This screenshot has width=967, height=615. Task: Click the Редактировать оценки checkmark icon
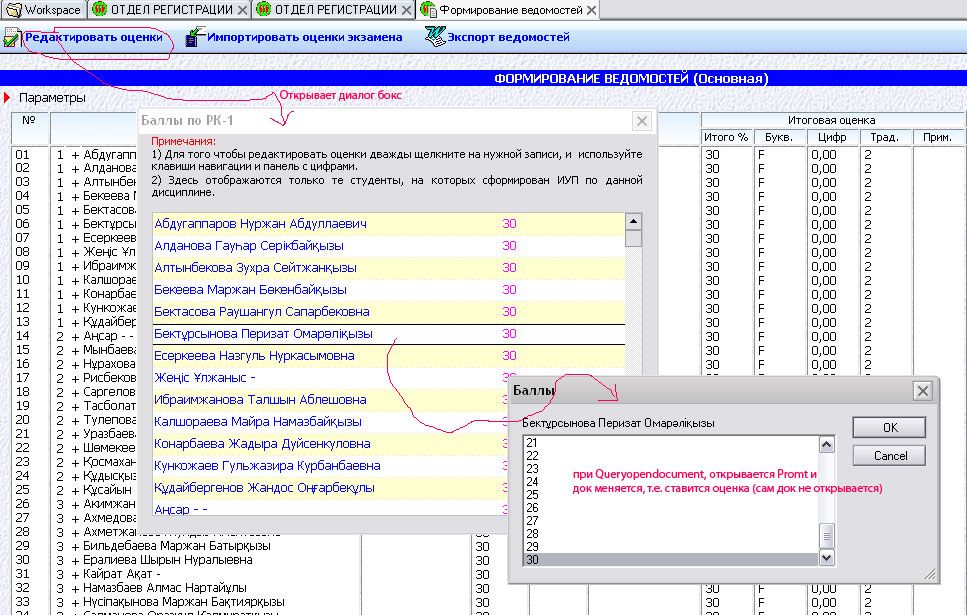point(12,38)
